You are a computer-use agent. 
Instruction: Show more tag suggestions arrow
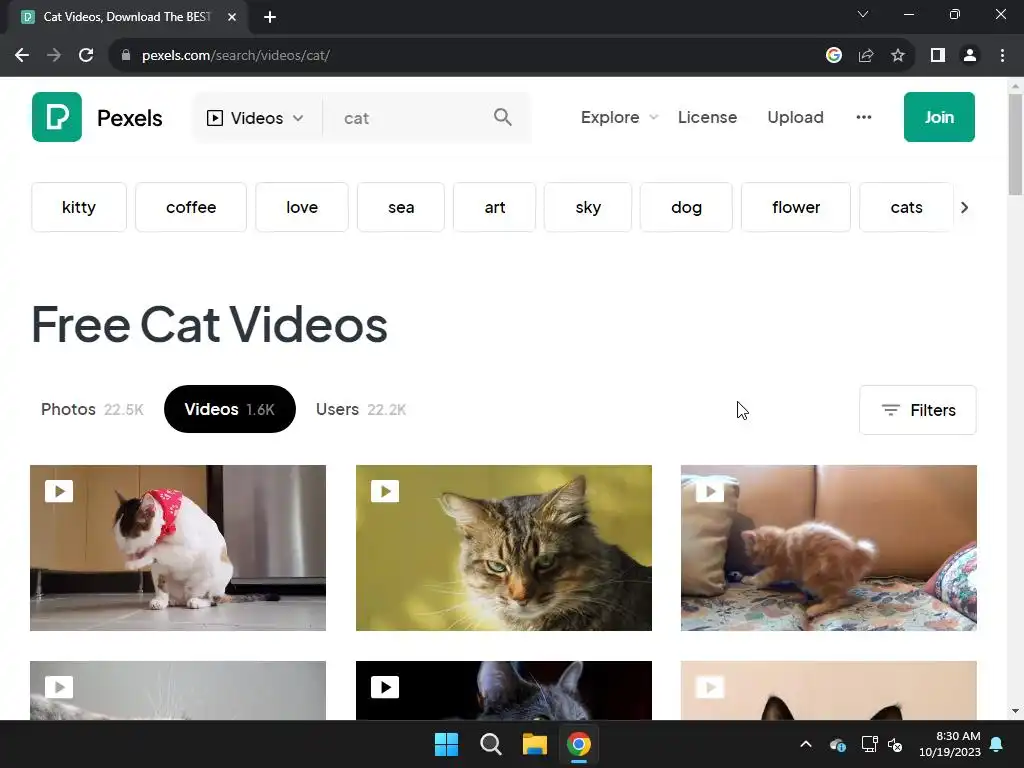pos(965,207)
